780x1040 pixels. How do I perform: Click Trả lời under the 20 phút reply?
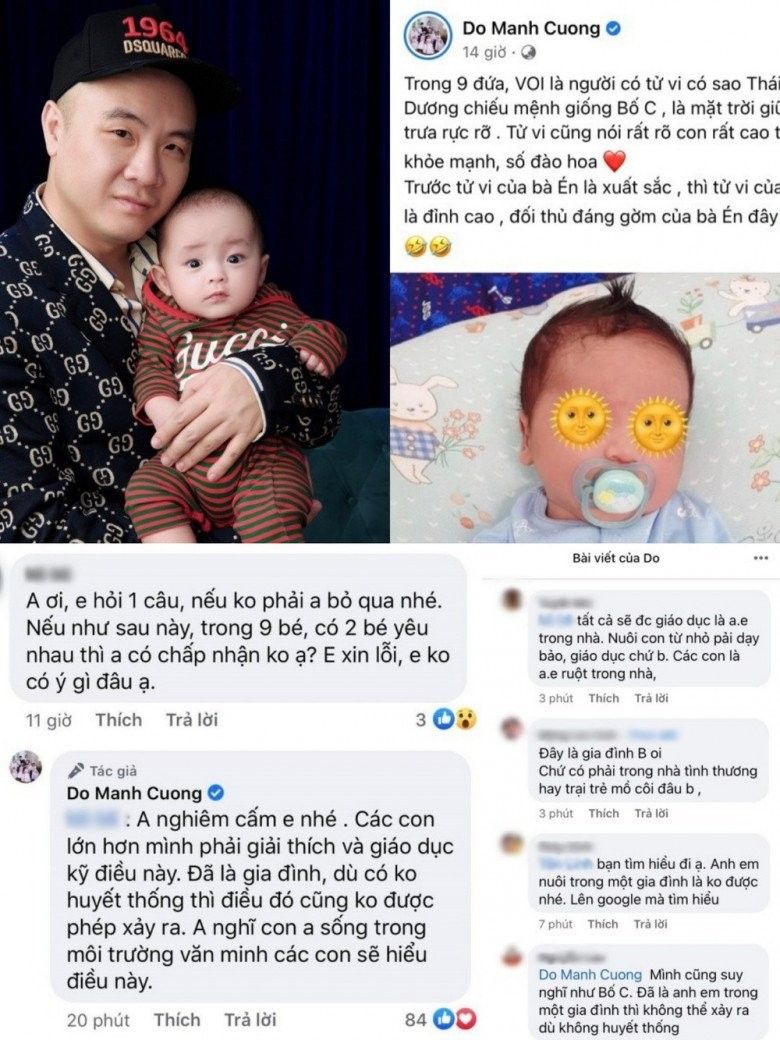[250, 1019]
